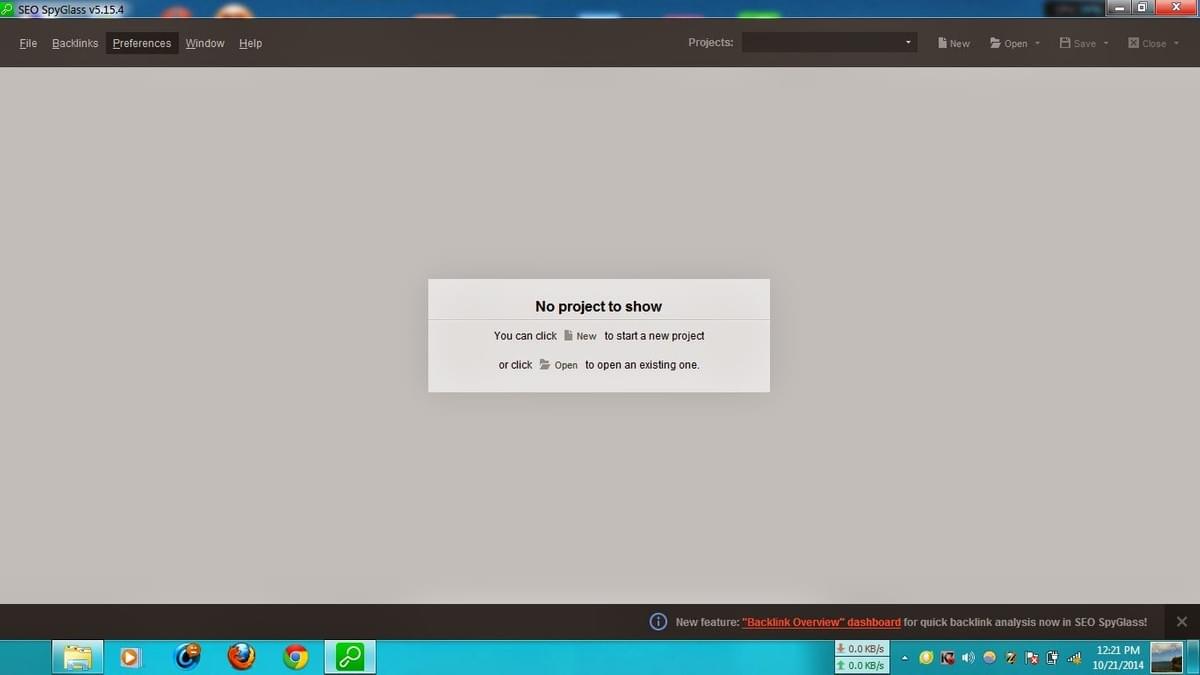Image resolution: width=1200 pixels, height=675 pixels.
Task: Follow the "Backlink Overview" dashboard link
Action: 821,622
